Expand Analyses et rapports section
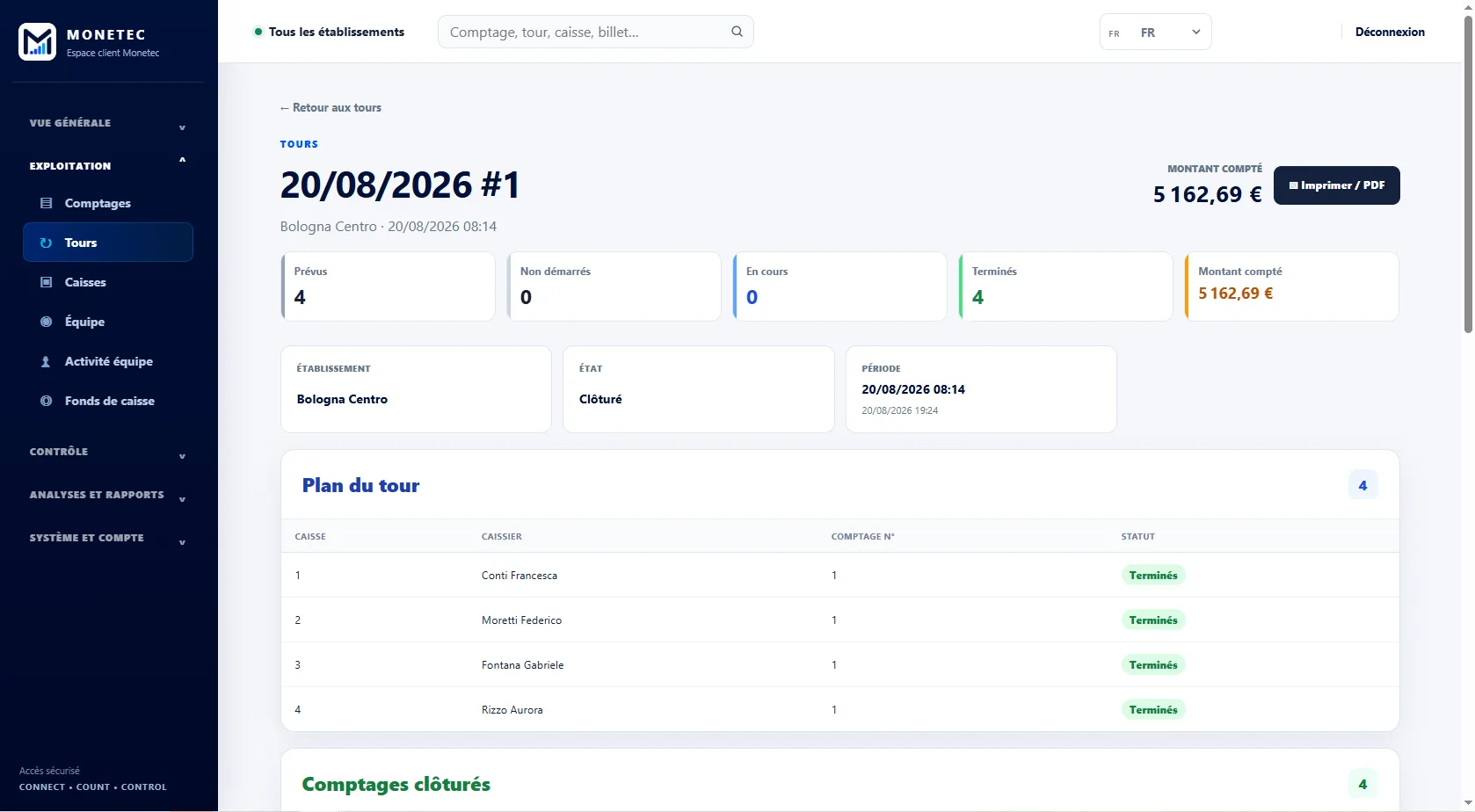Viewport: 1475px width, 812px height. coord(107,495)
